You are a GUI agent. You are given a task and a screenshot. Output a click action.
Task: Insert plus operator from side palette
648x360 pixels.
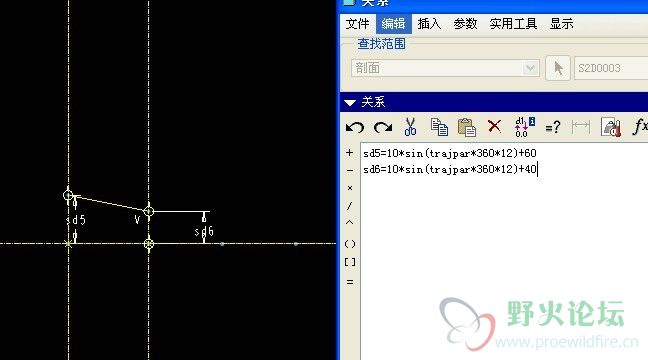pos(350,153)
